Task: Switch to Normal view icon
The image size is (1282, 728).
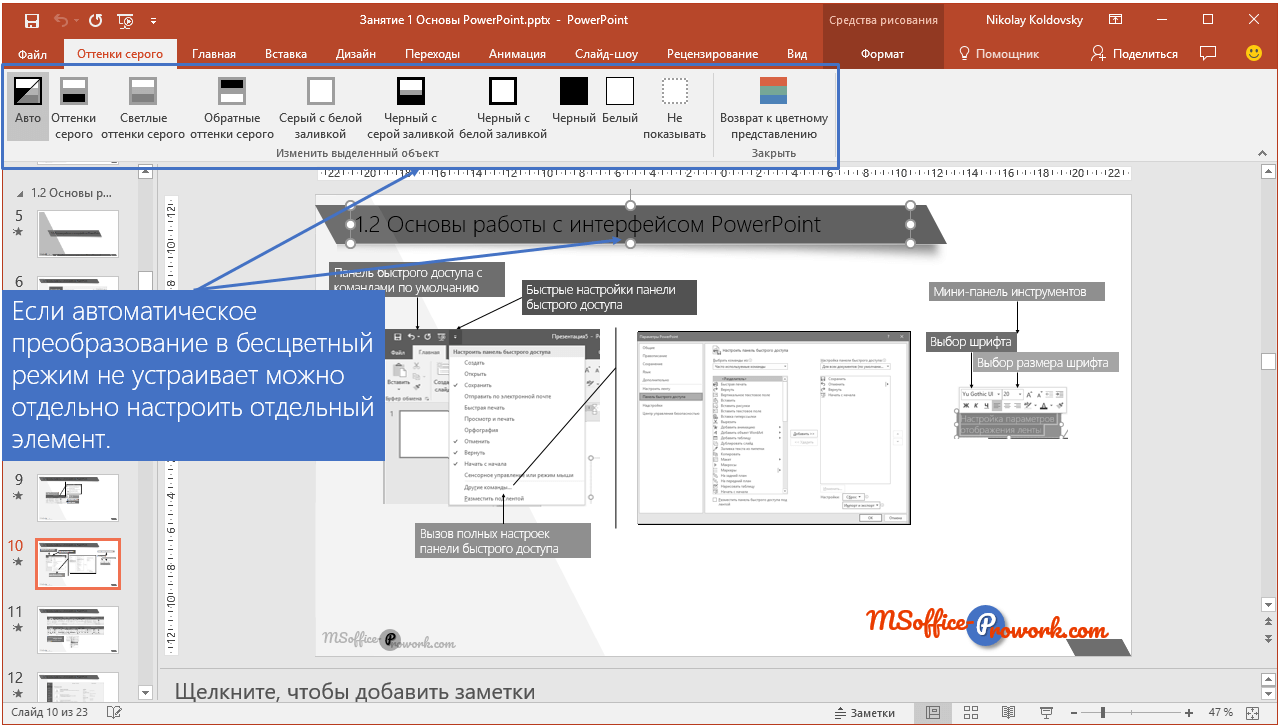Action: coord(932,713)
